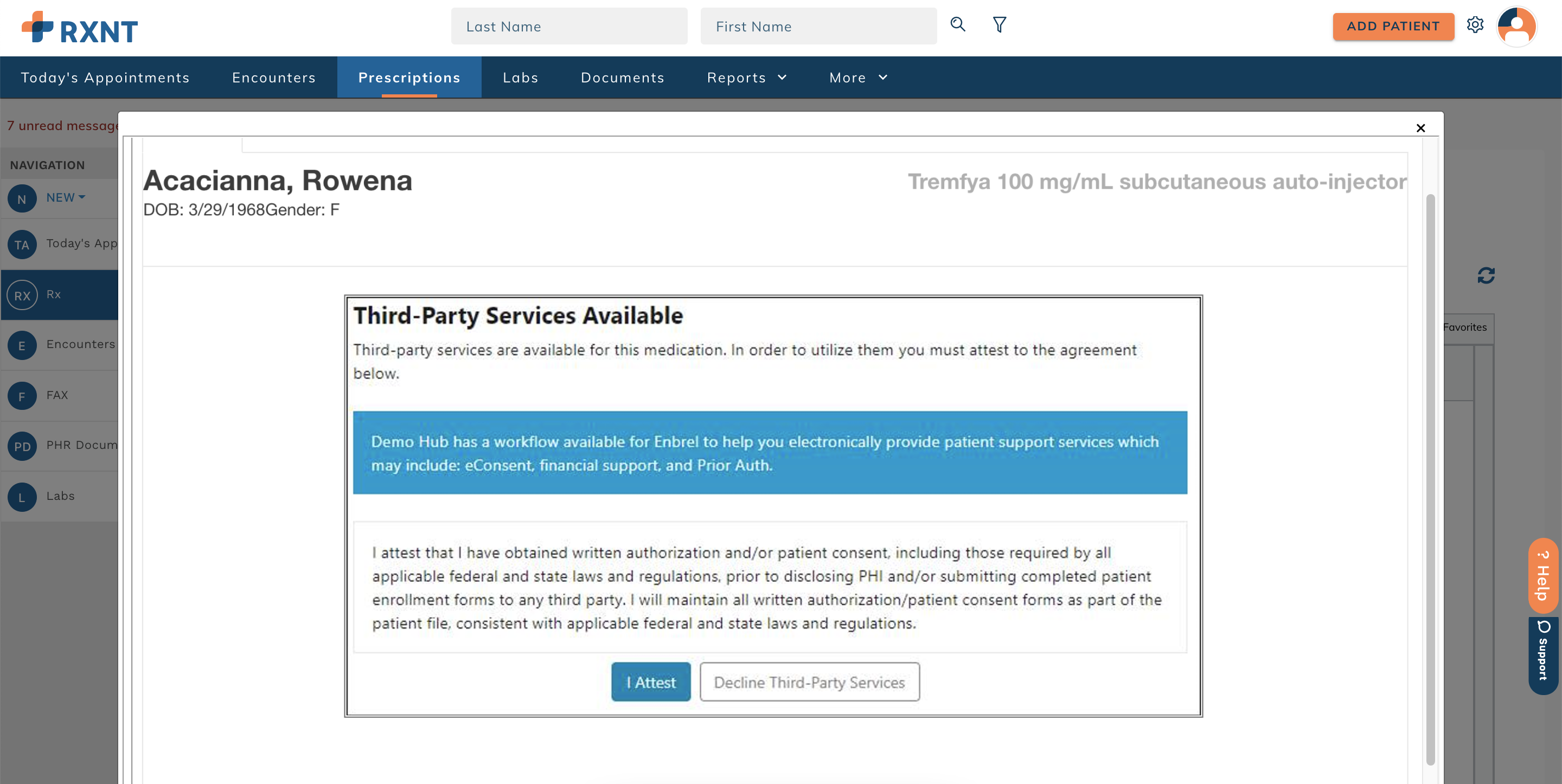This screenshot has height=784, width=1562.
Task: Click the Tremfya 100 mg/mL medication title
Action: 1157,181
